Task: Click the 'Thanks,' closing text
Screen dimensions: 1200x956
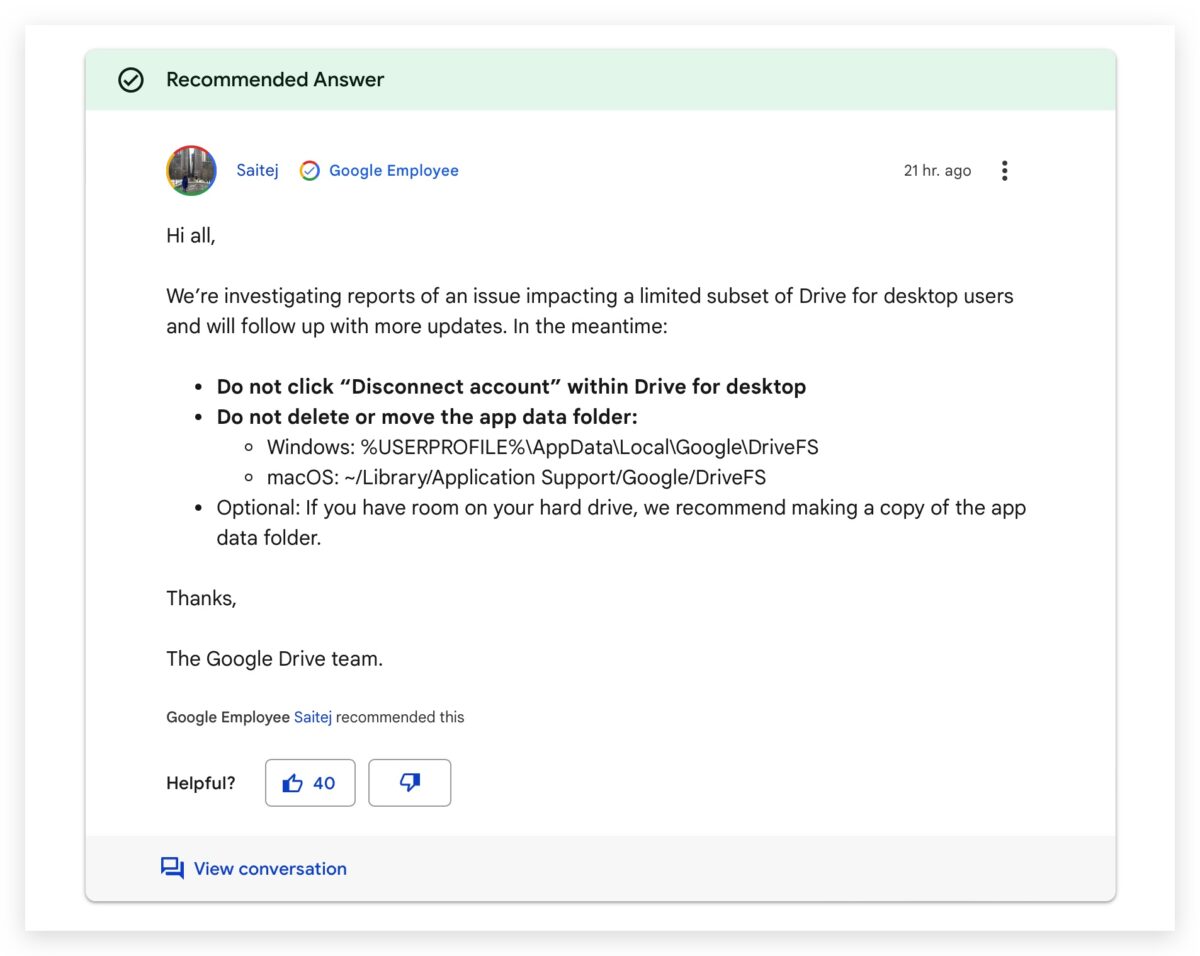Action: [x=201, y=599]
